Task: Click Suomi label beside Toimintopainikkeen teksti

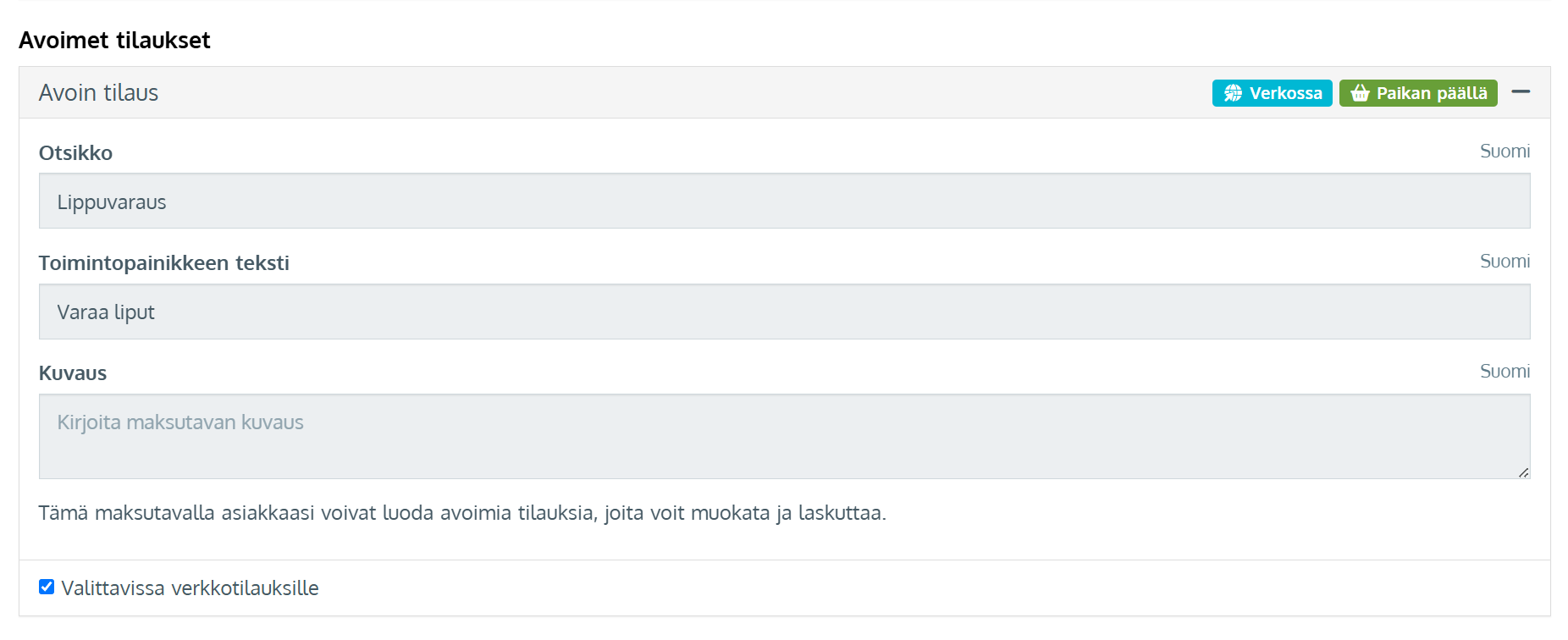Action: point(1505,262)
